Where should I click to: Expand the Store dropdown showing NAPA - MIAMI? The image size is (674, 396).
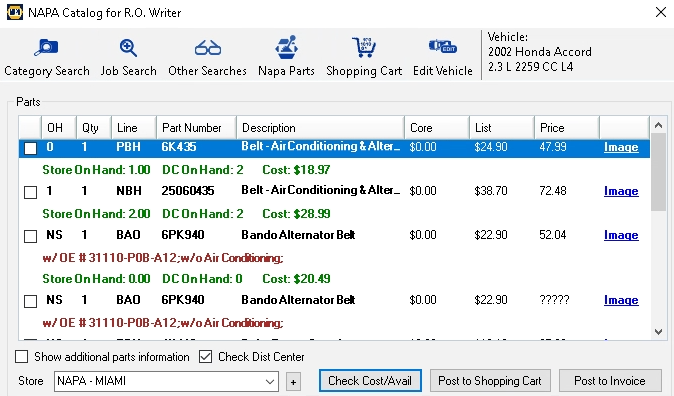click(x=166, y=381)
